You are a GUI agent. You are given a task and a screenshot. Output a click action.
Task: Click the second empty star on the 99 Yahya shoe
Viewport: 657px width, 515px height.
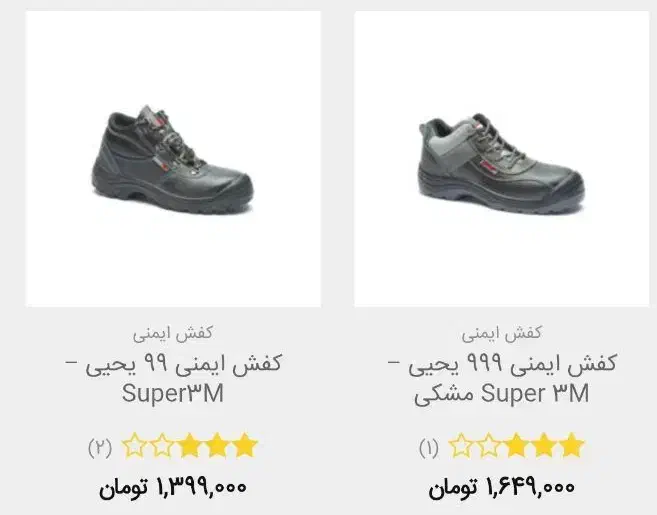162,445
